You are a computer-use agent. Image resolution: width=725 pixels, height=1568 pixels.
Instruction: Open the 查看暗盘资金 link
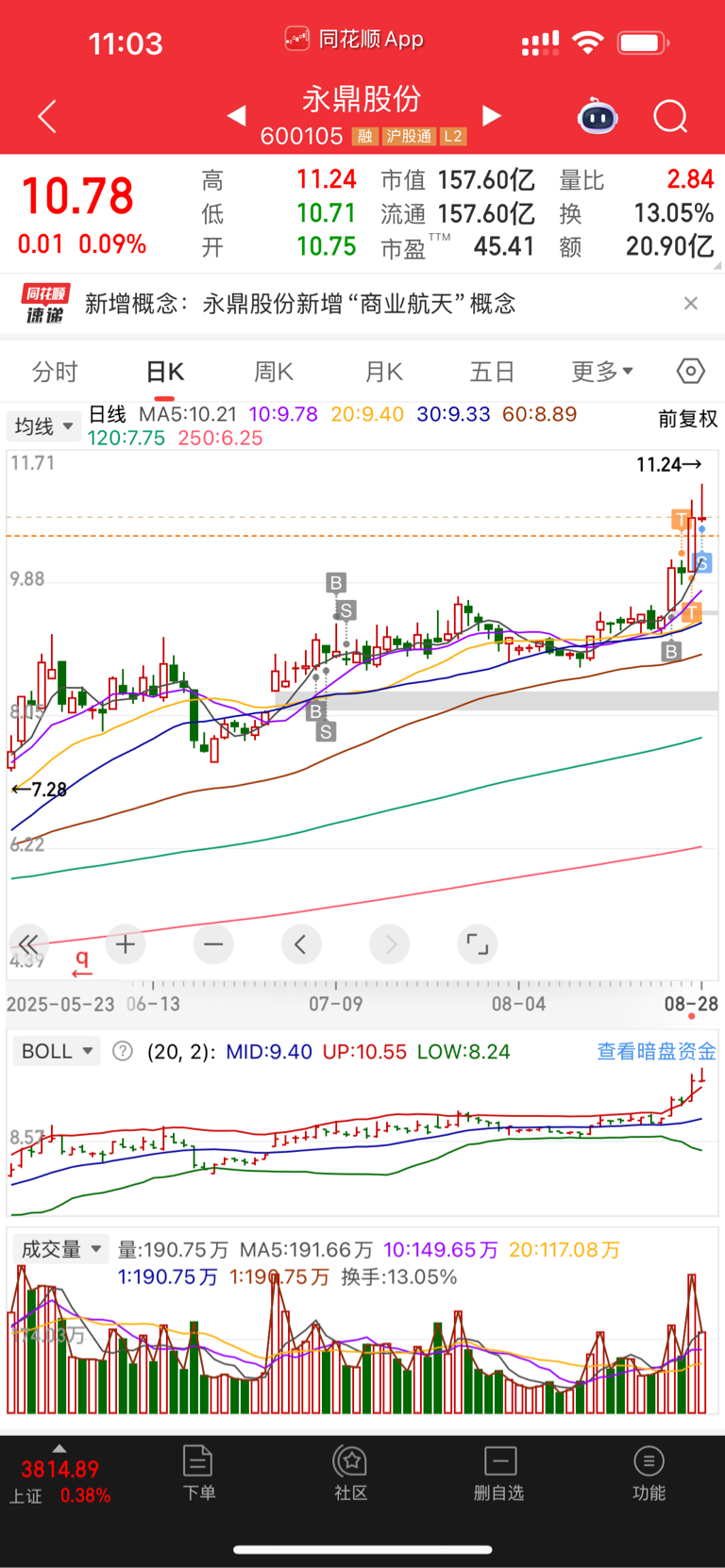[x=656, y=1051]
